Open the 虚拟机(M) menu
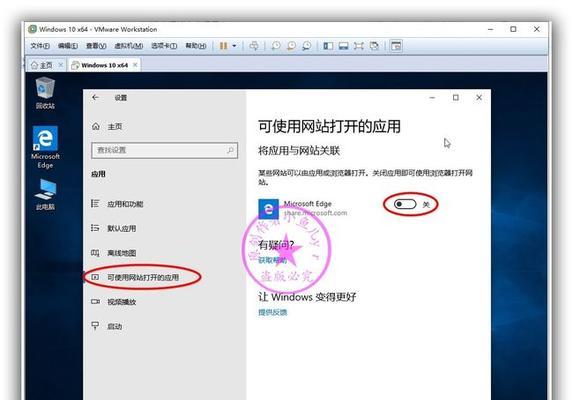Viewport: 573px width, 400px height. coord(129,46)
